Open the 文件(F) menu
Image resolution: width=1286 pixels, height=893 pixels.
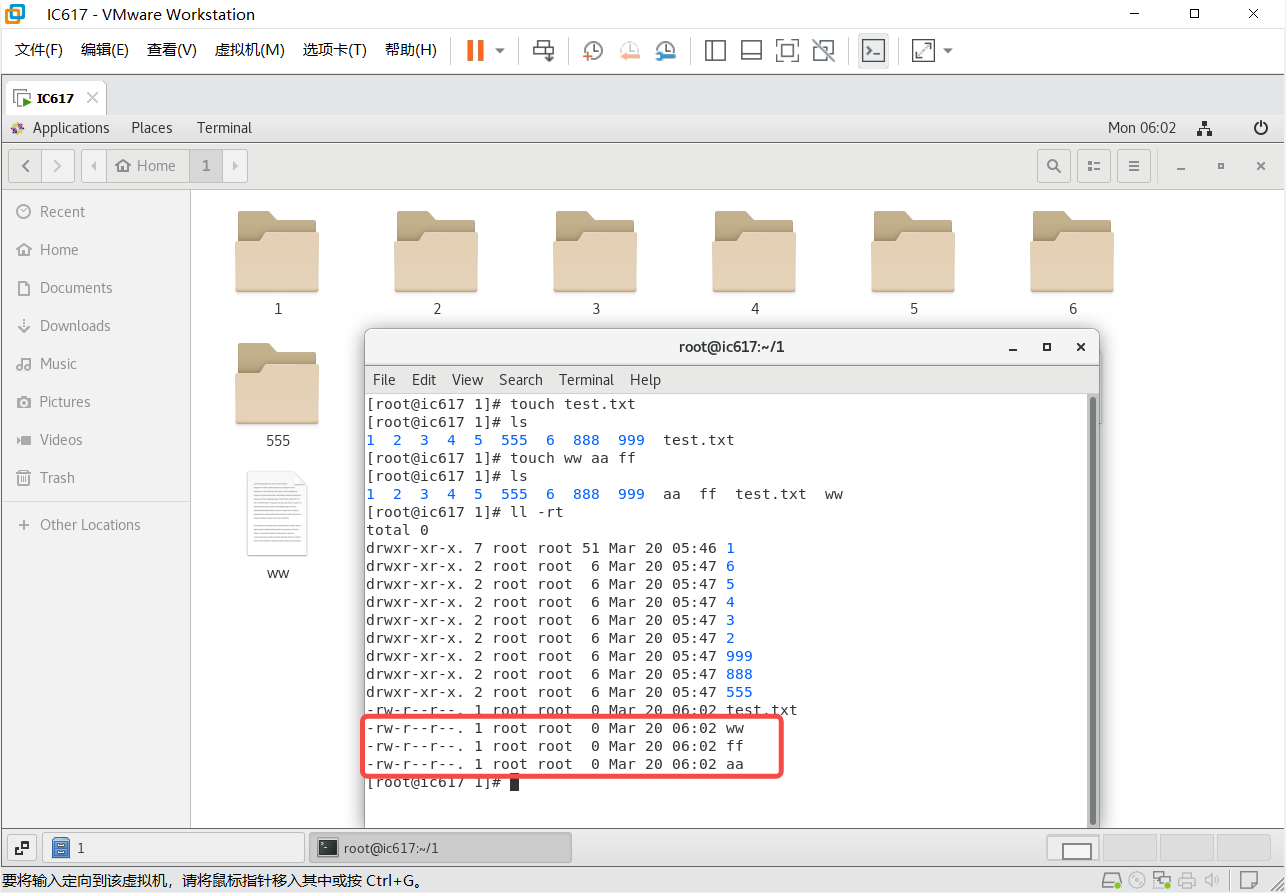coord(39,50)
